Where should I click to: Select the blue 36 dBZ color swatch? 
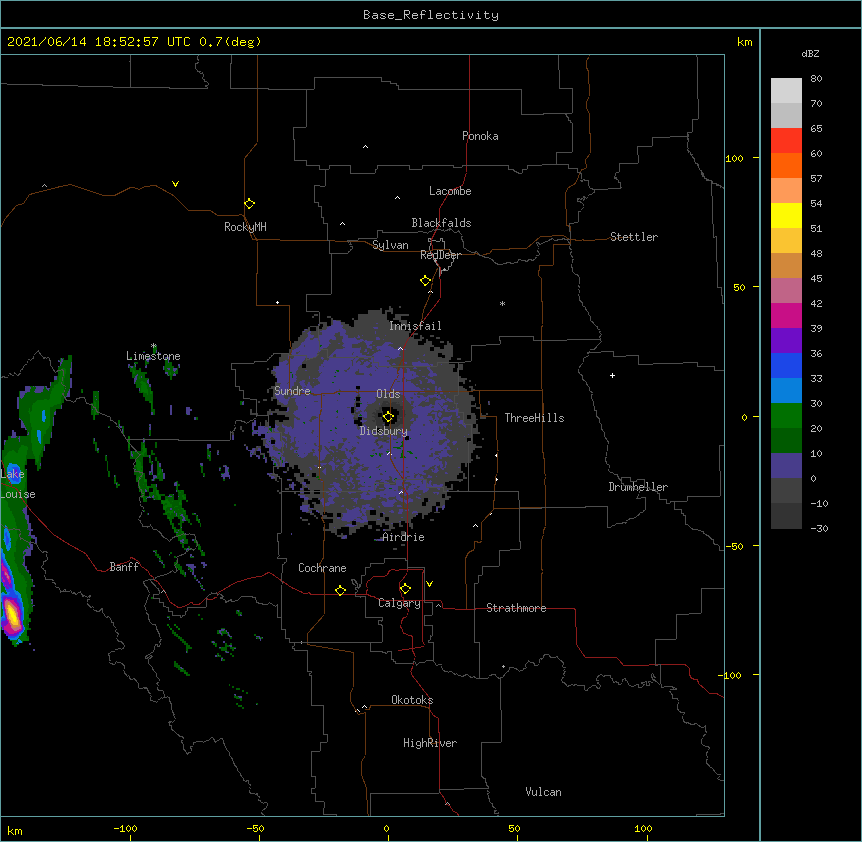(786, 365)
